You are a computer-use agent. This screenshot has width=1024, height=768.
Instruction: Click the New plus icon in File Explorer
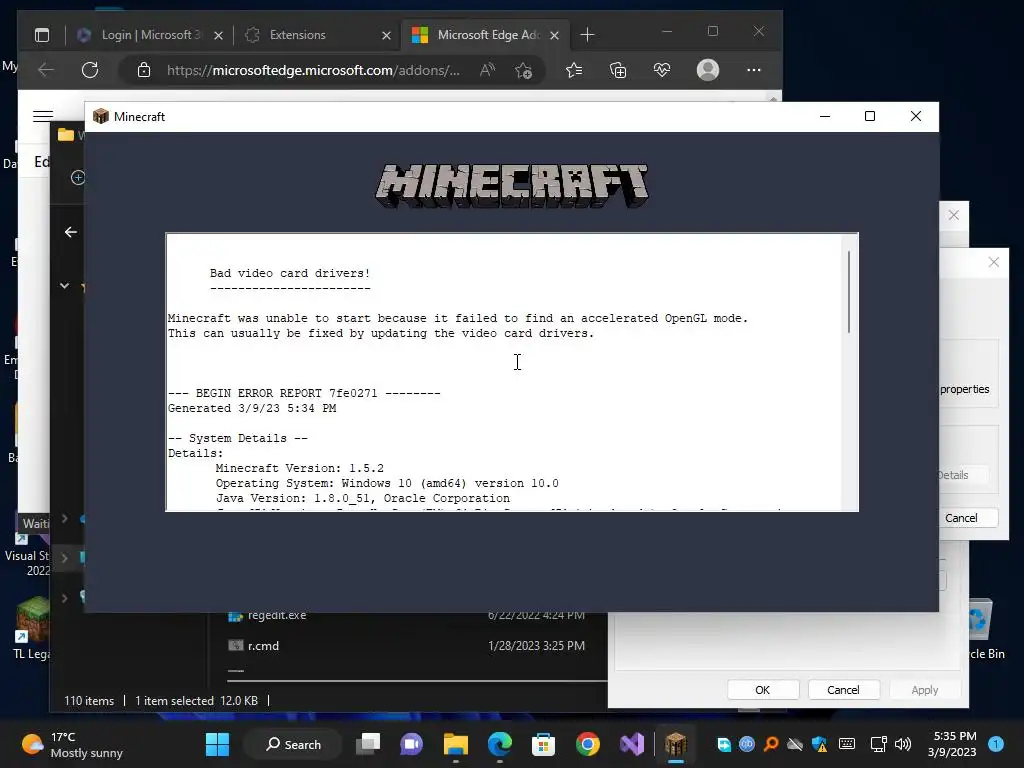click(x=78, y=178)
